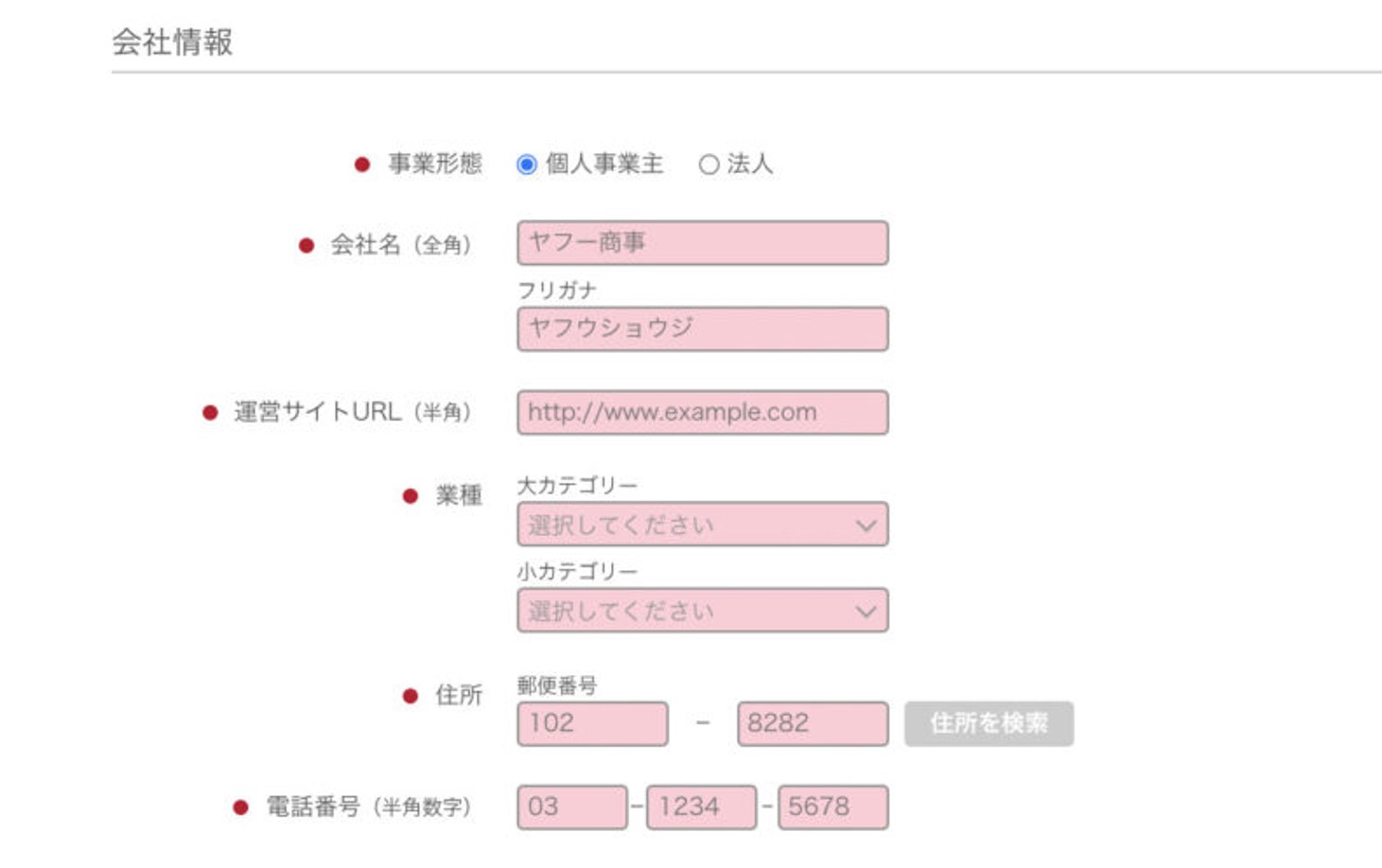Click the phone field showing 5678

tap(833, 807)
